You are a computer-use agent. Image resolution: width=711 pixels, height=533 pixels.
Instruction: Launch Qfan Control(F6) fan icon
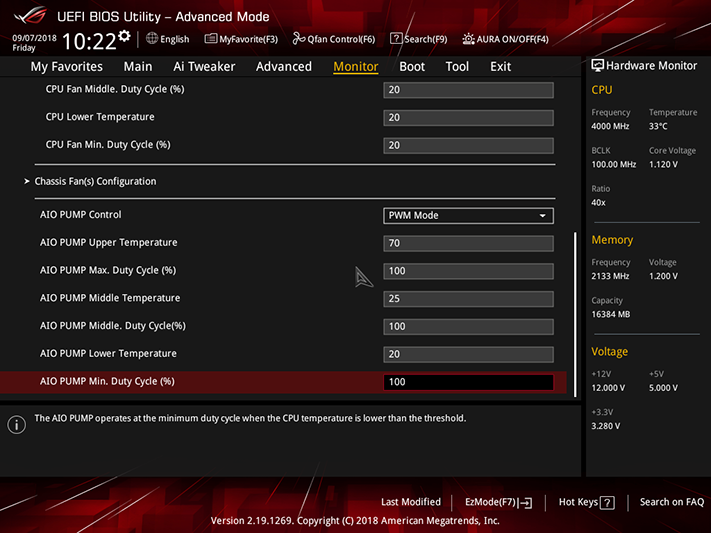tap(298, 39)
